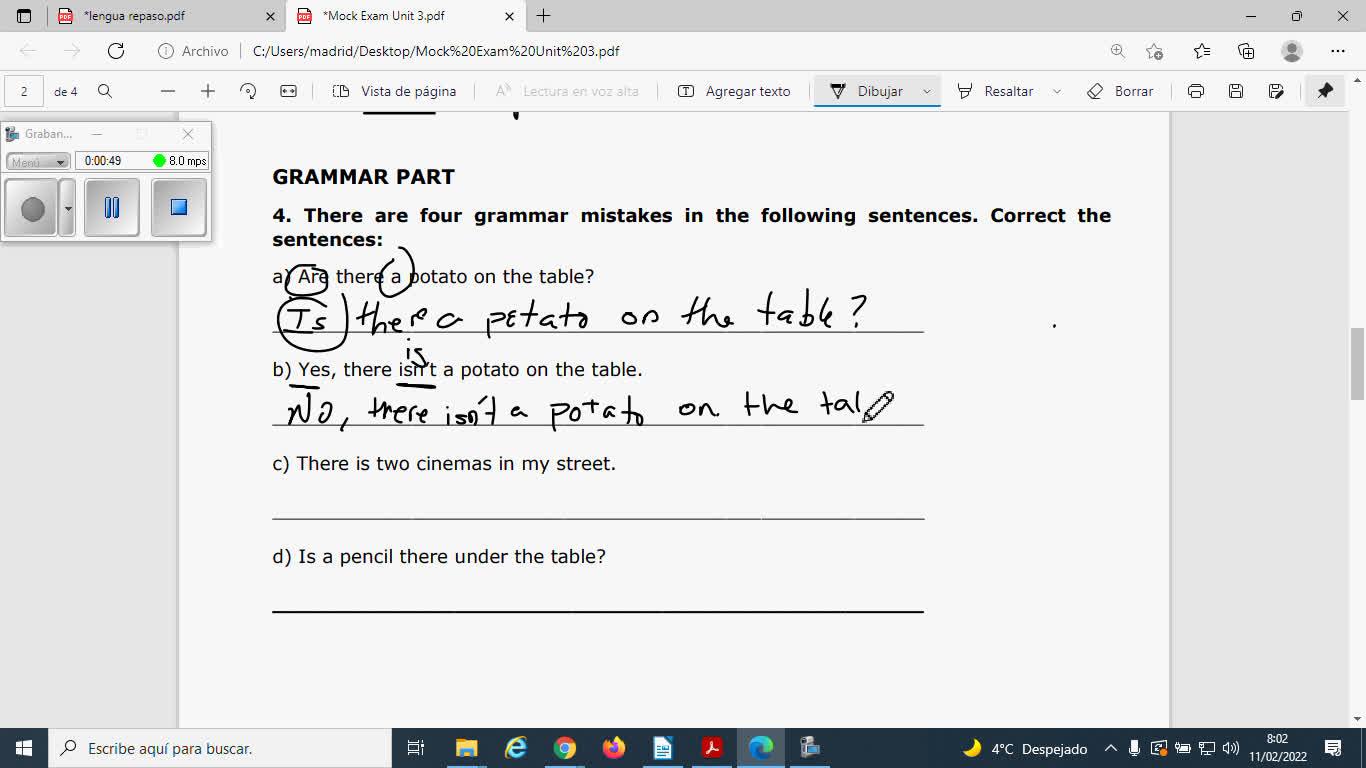Open Vista de página options
The width and height of the screenshot is (1366, 768).
pos(395,91)
